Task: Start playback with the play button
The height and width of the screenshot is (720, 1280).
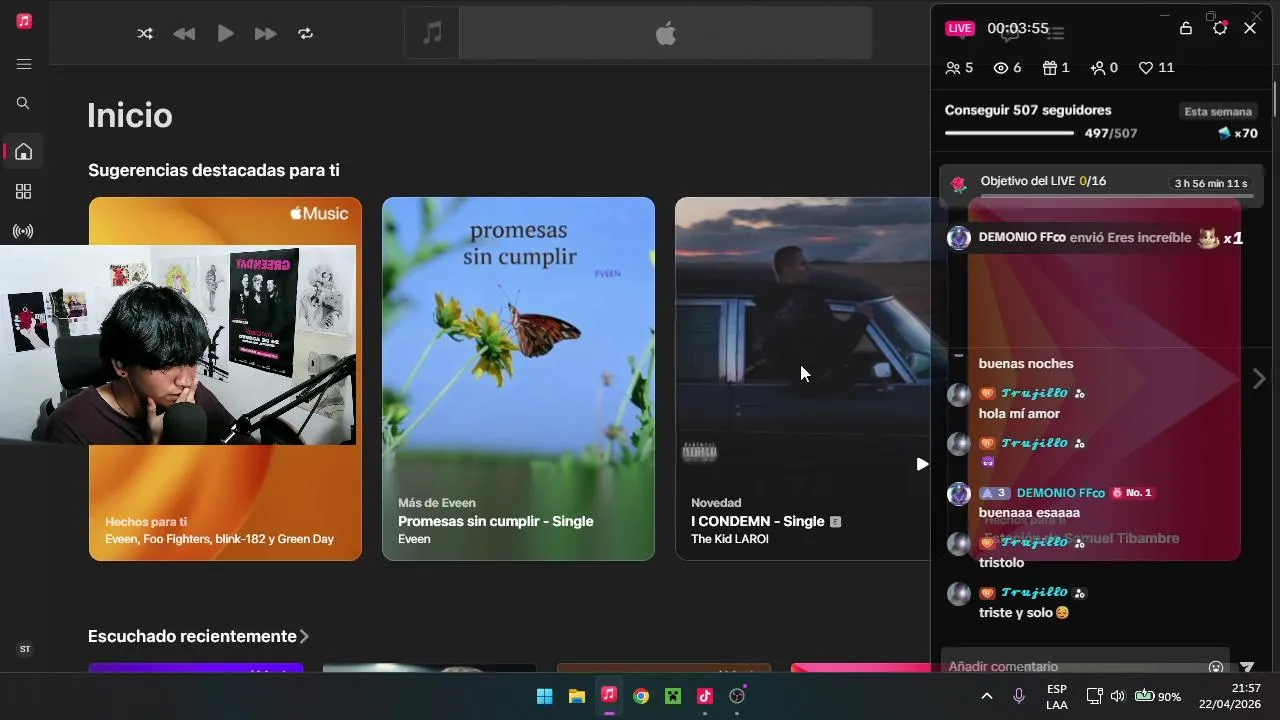Action: [x=225, y=33]
